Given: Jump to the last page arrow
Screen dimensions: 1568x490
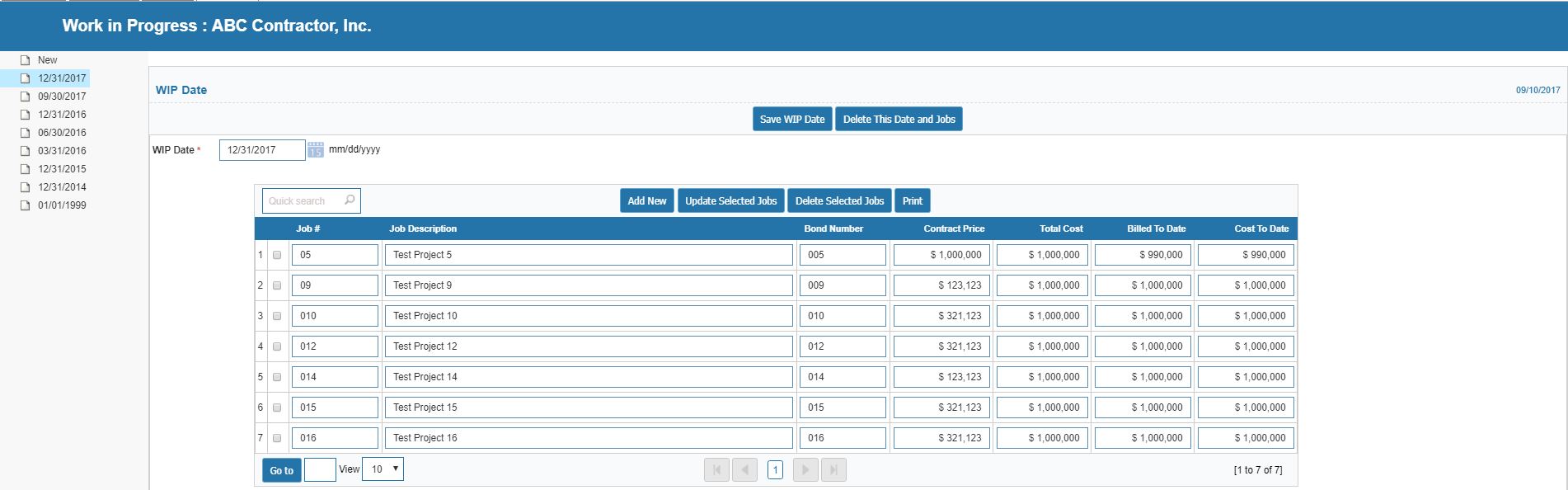Looking at the screenshot, I should 833,470.
